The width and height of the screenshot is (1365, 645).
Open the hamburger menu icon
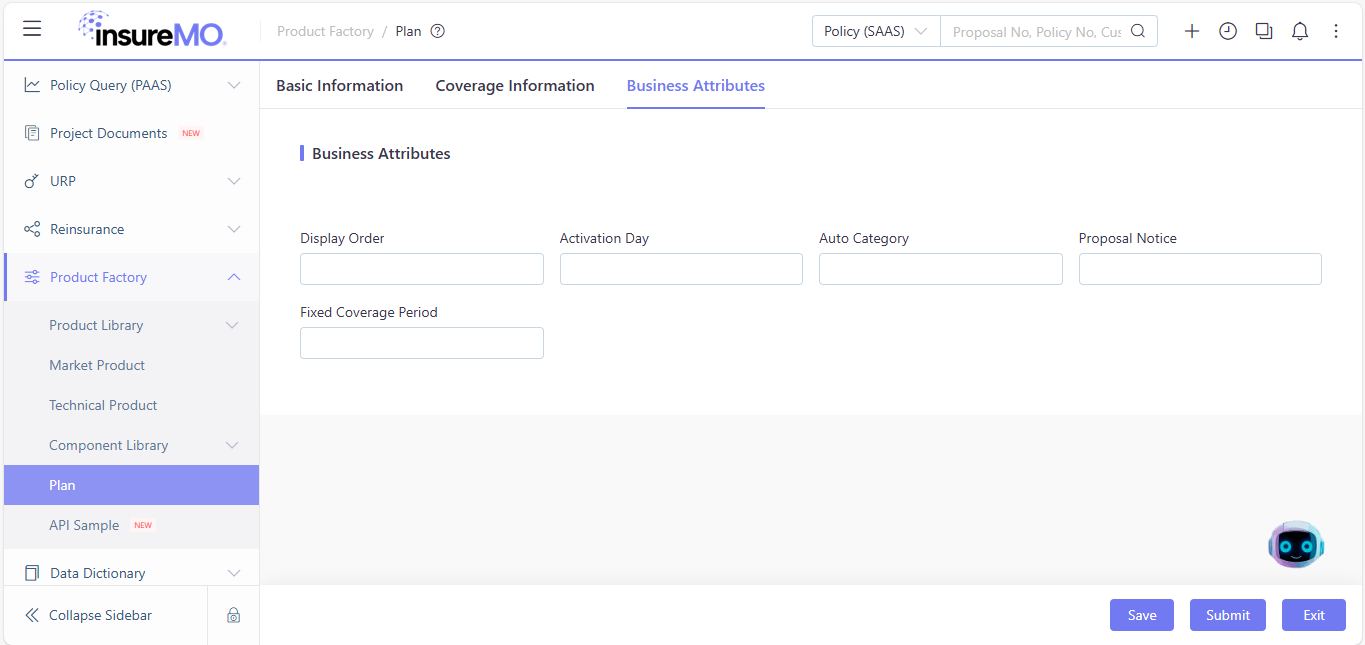pos(32,29)
